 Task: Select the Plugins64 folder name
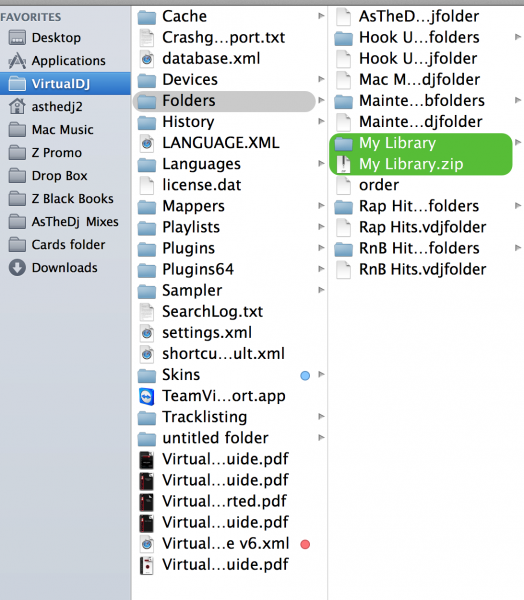pyautogui.click(x=198, y=269)
